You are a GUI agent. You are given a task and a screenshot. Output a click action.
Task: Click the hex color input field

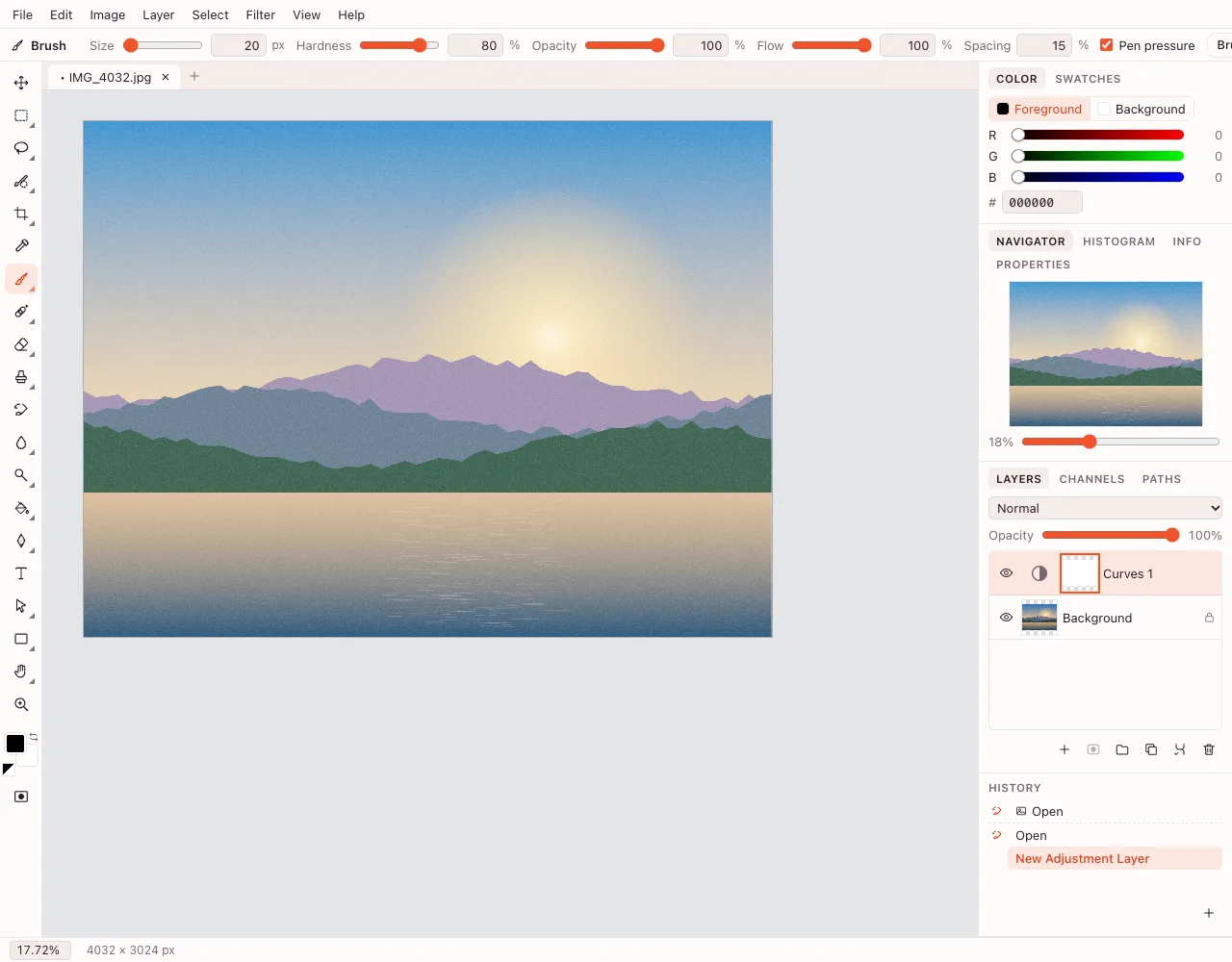pos(1042,202)
